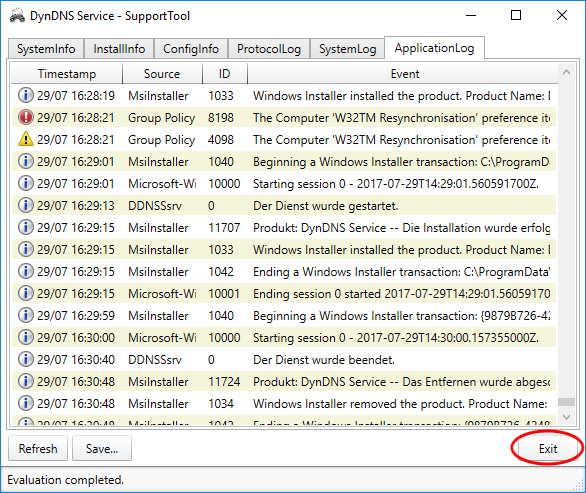Switch to the SystemLog tab
Screen dimensions: 586x493
348,49
